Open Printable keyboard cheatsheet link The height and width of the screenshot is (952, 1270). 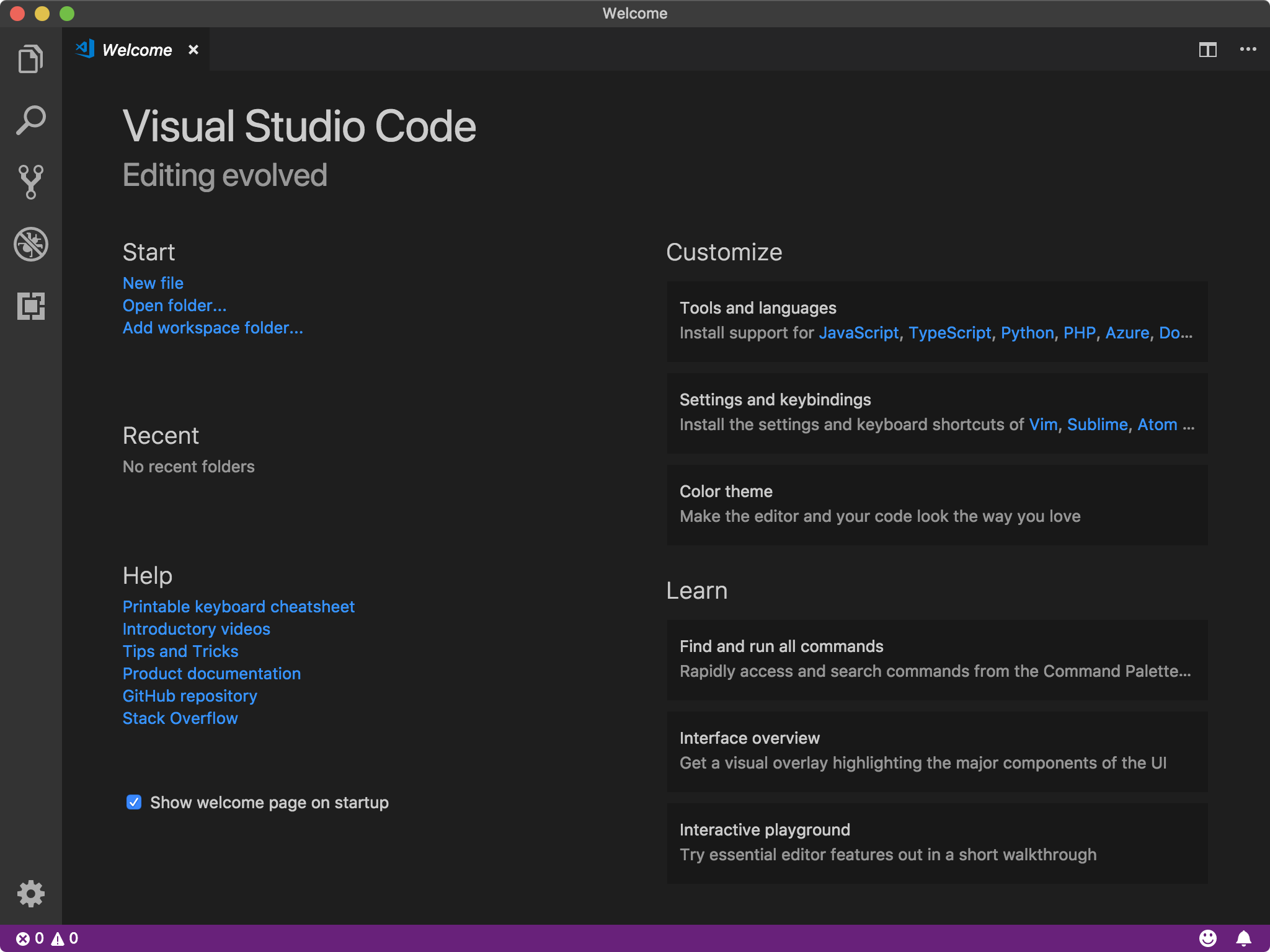239,607
